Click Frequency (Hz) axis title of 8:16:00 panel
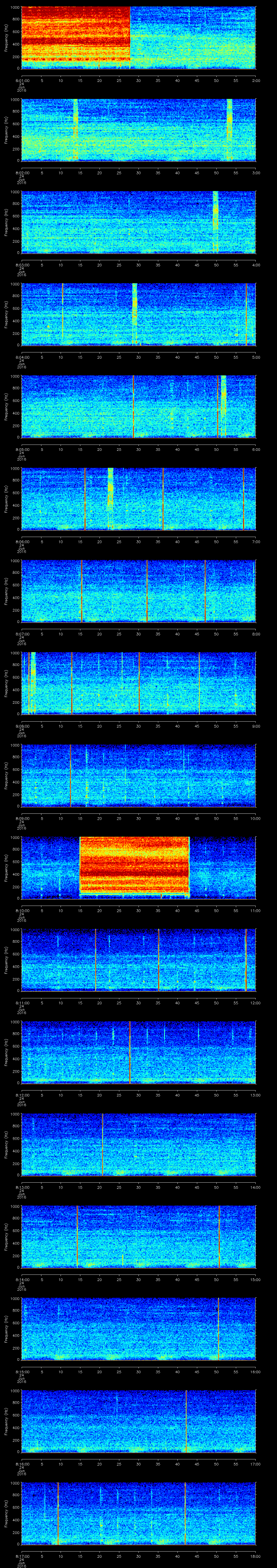The image size is (277, 1568). [6, 1421]
